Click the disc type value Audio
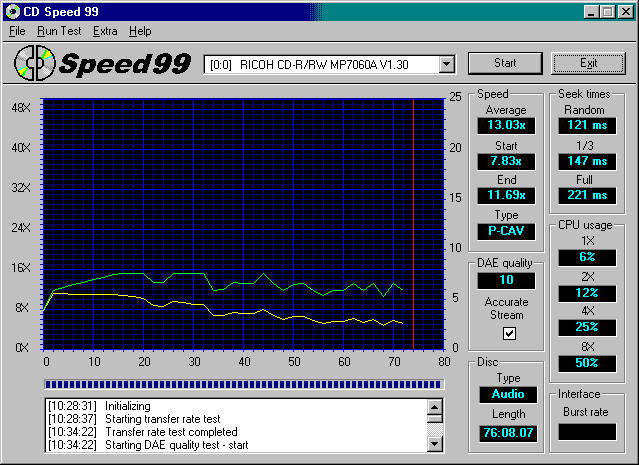Image resolution: width=639 pixels, height=465 pixels. [508, 394]
